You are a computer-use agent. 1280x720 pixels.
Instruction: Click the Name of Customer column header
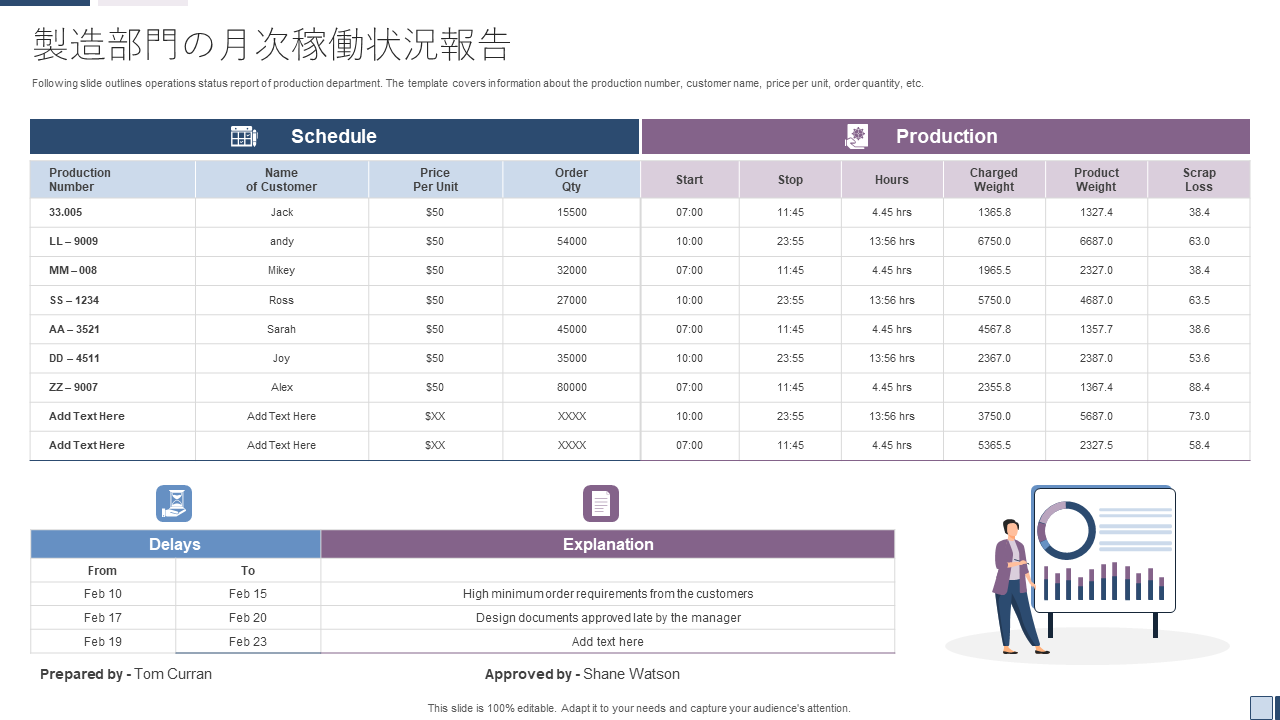(x=282, y=180)
